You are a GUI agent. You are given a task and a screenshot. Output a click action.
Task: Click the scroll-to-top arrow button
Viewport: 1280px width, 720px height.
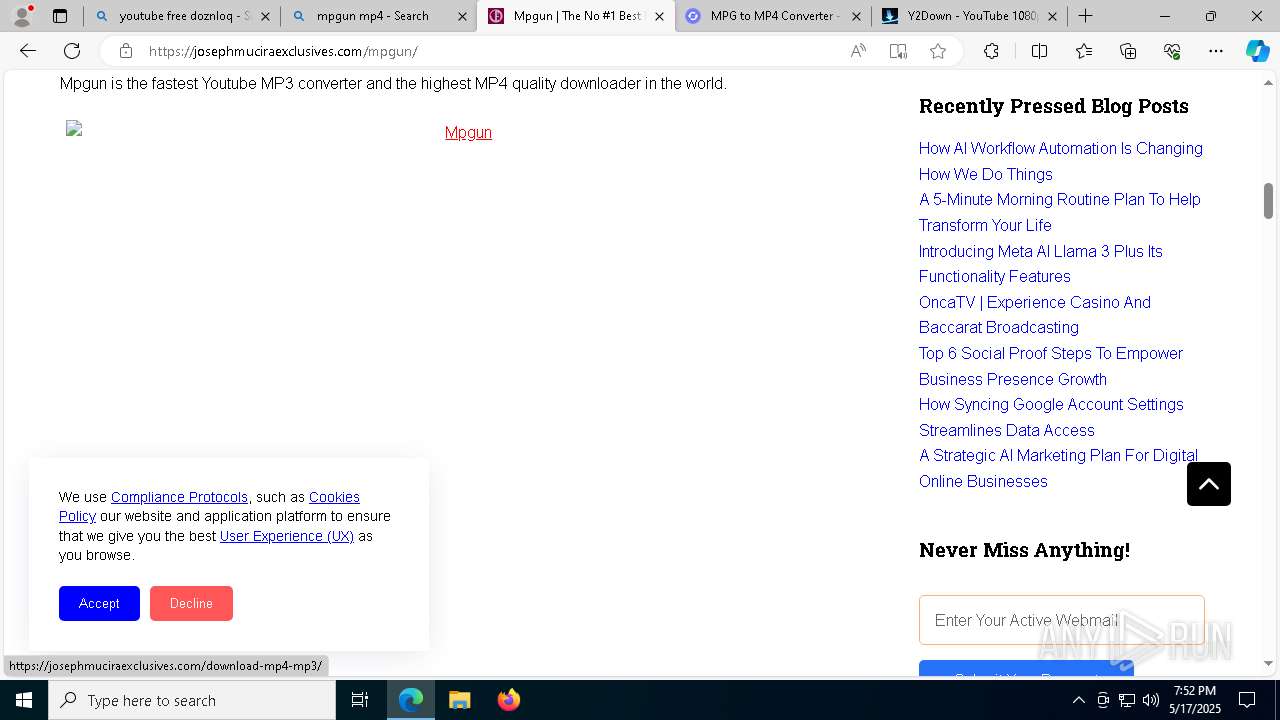tap(1209, 484)
